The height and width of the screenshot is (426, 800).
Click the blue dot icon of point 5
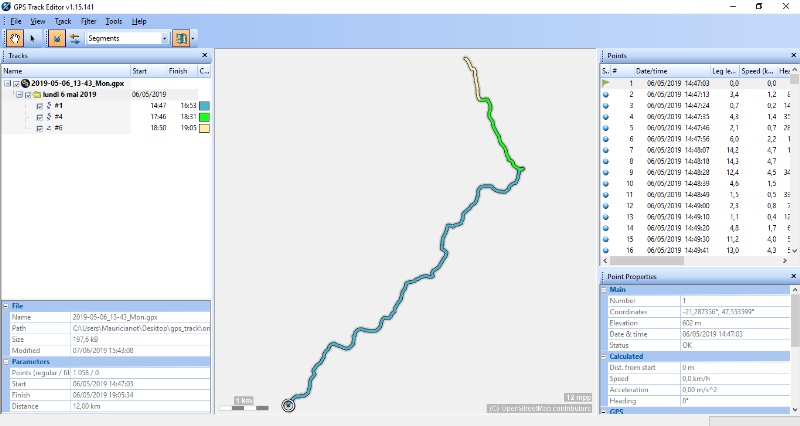pyautogui.click(x=606, y=128)
